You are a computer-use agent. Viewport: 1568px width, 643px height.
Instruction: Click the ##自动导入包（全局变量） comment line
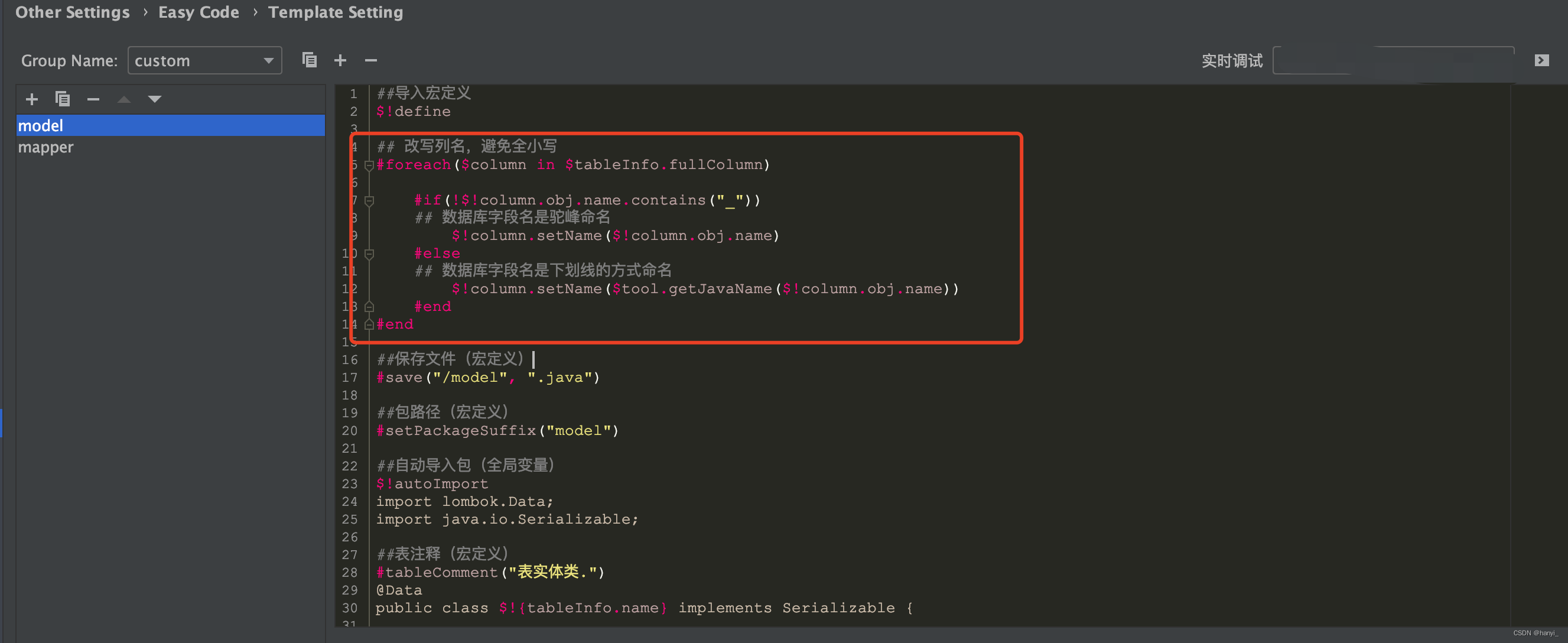(466, 465)
